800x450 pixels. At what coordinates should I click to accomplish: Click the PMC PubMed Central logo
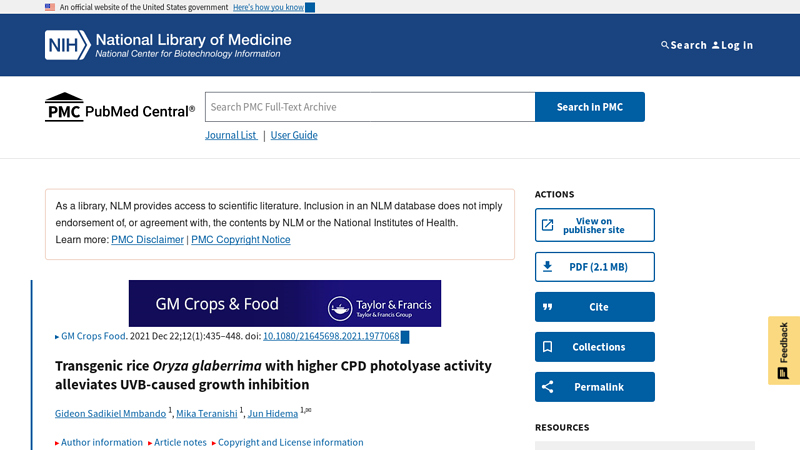[x=120, y=108]
